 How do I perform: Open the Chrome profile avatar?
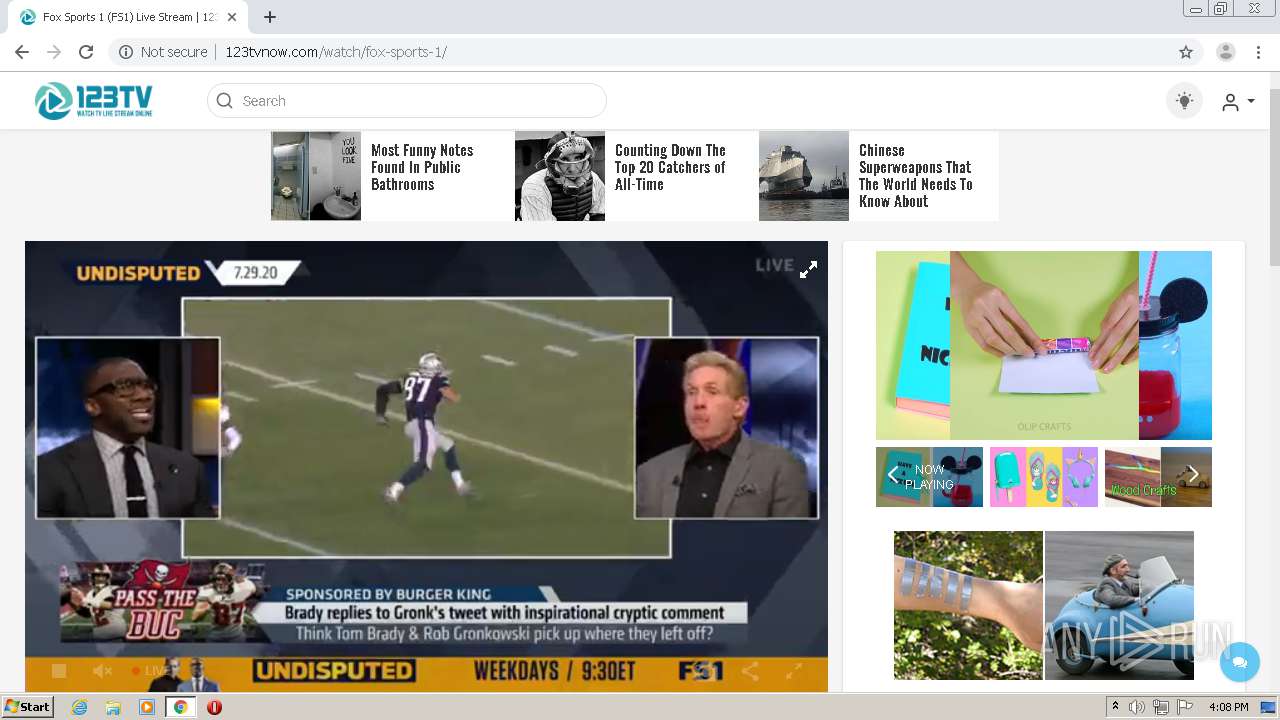[x=1226, y=52]
